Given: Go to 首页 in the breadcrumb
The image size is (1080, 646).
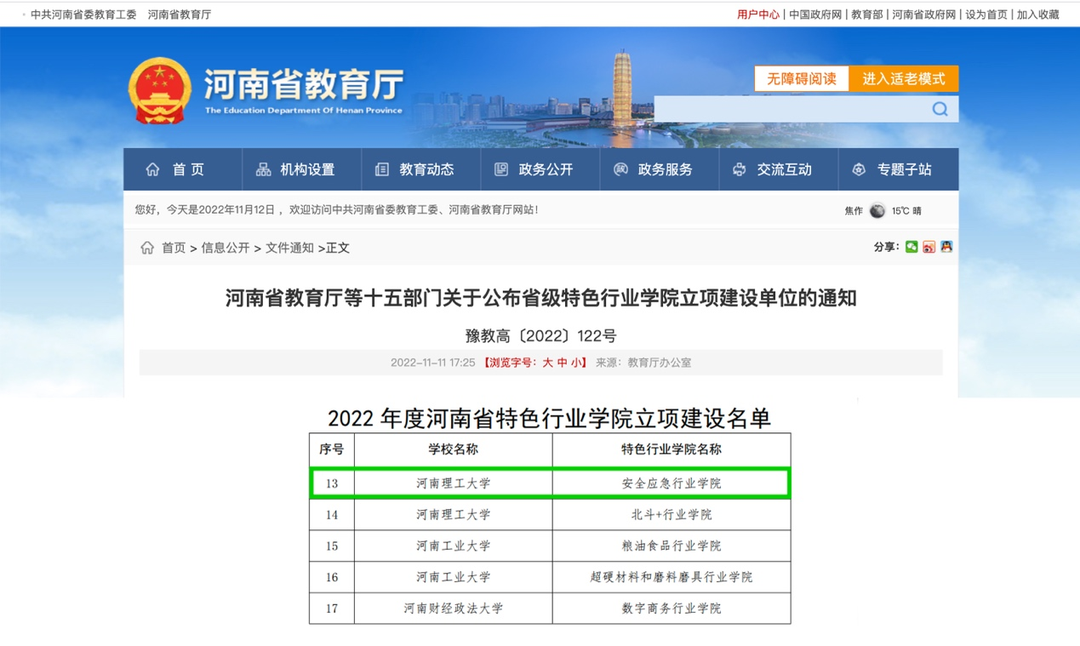Looking at the screenshot, I should (x=174, y=248).
